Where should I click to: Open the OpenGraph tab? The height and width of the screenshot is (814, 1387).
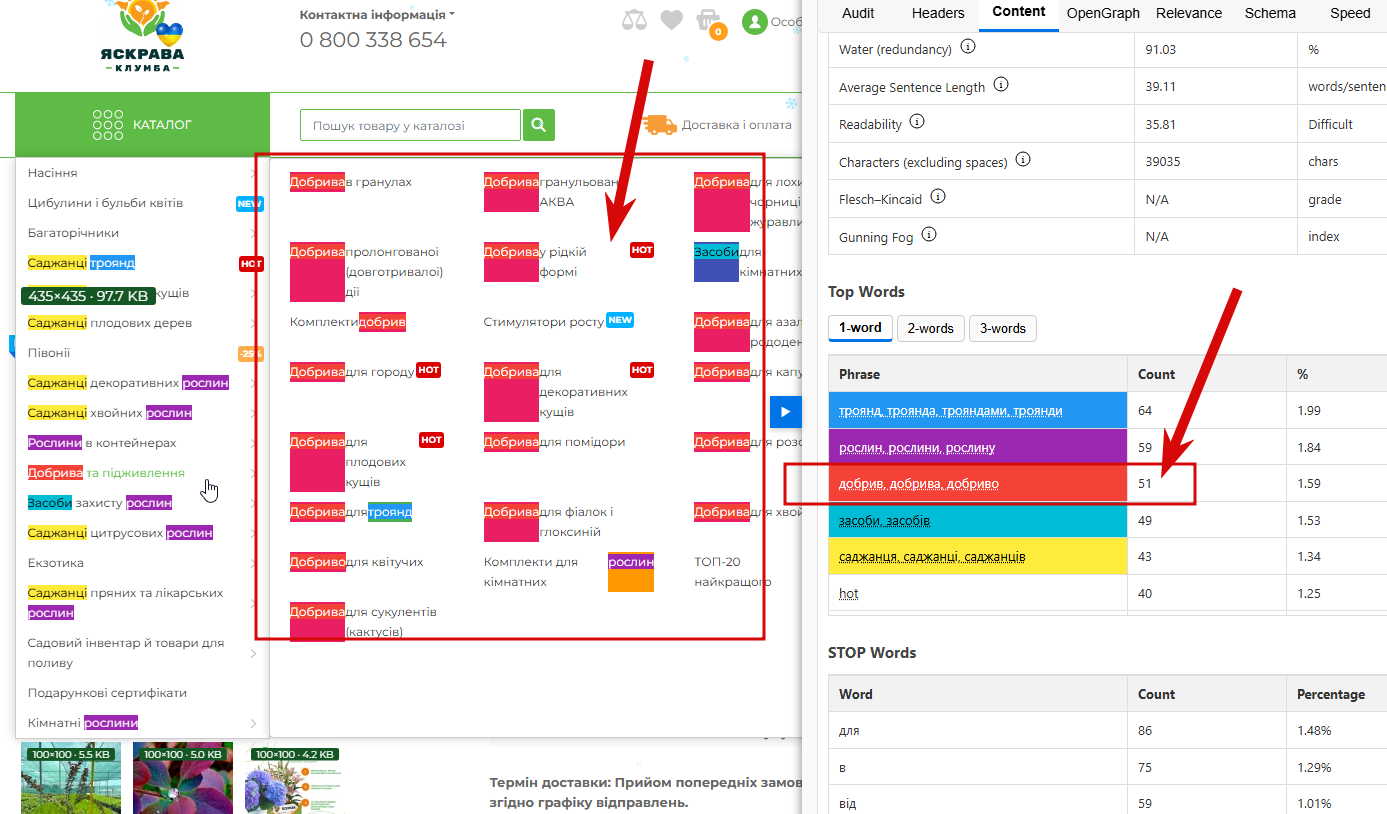pos(1103,13)
